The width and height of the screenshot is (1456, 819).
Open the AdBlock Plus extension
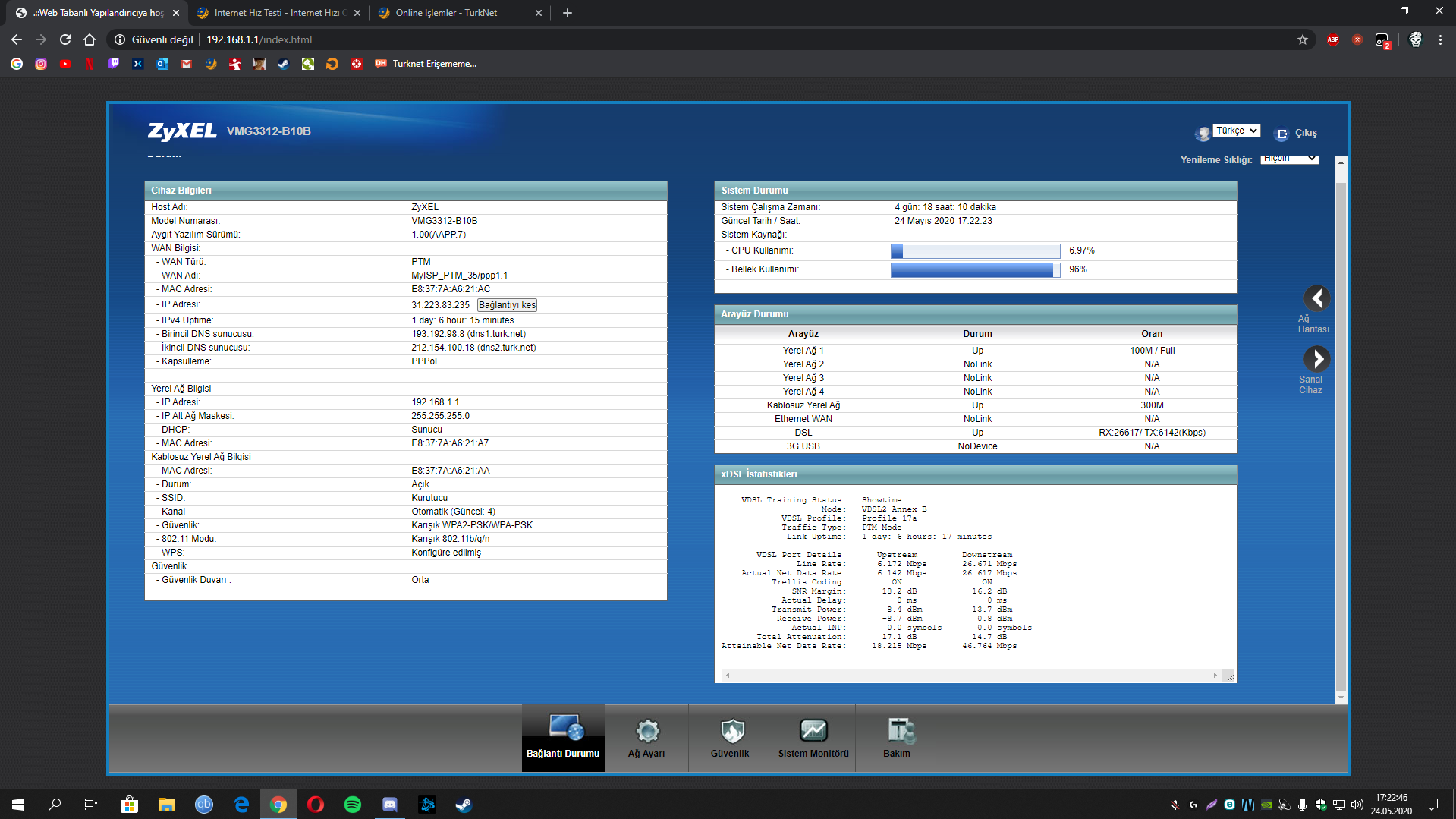(1333, 39)
